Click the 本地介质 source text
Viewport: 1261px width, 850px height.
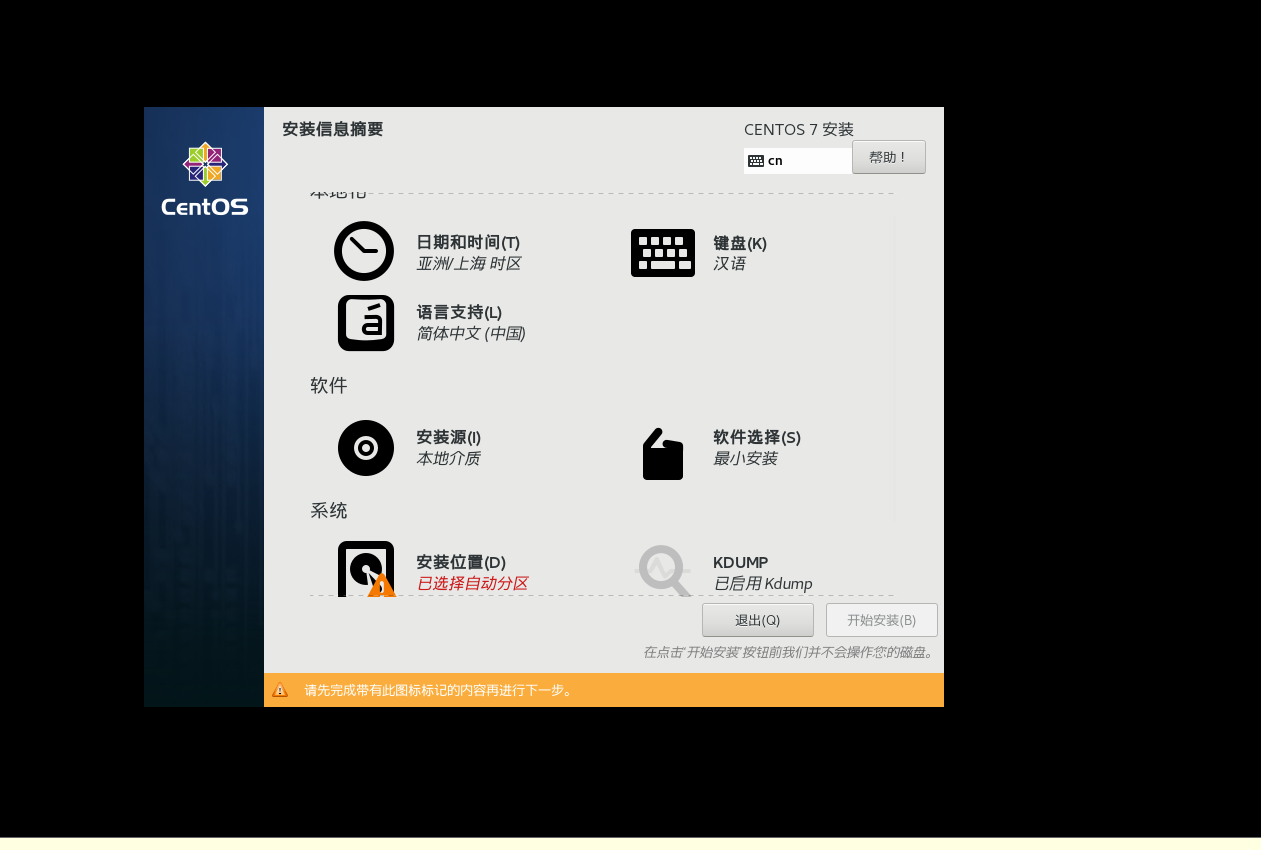point(448,459)
